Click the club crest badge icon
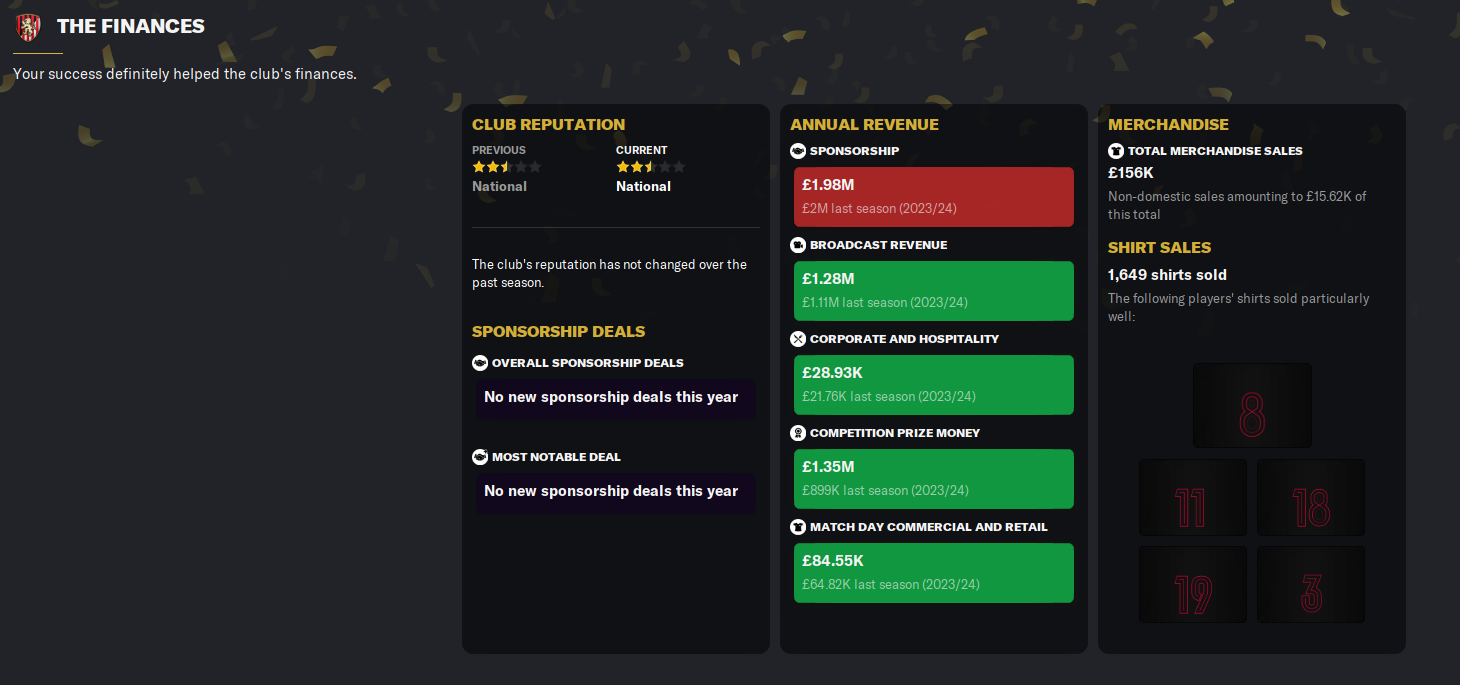 point(29,26)
